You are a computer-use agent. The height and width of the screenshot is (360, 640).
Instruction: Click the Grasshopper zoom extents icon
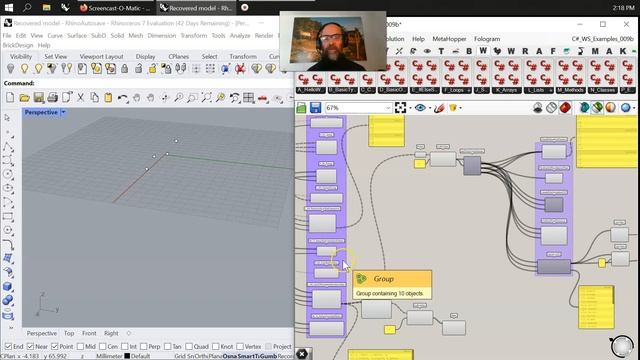(x=400, y=108)
